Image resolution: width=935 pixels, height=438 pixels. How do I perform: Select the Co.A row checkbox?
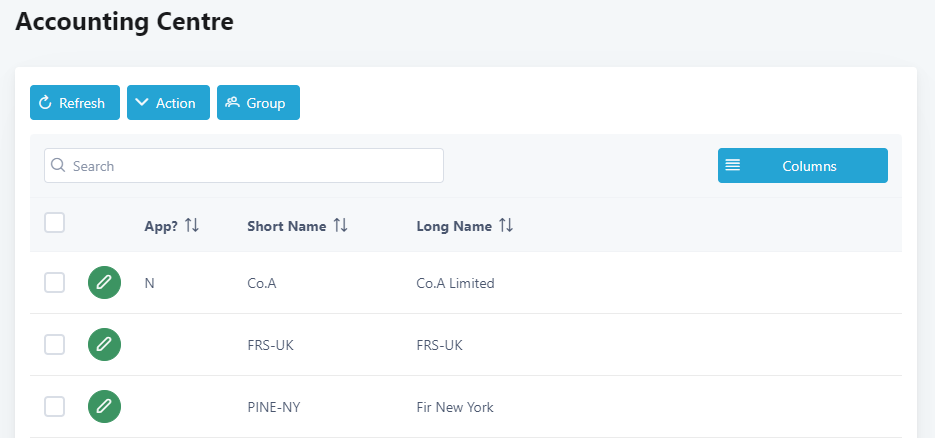[55, 283]
